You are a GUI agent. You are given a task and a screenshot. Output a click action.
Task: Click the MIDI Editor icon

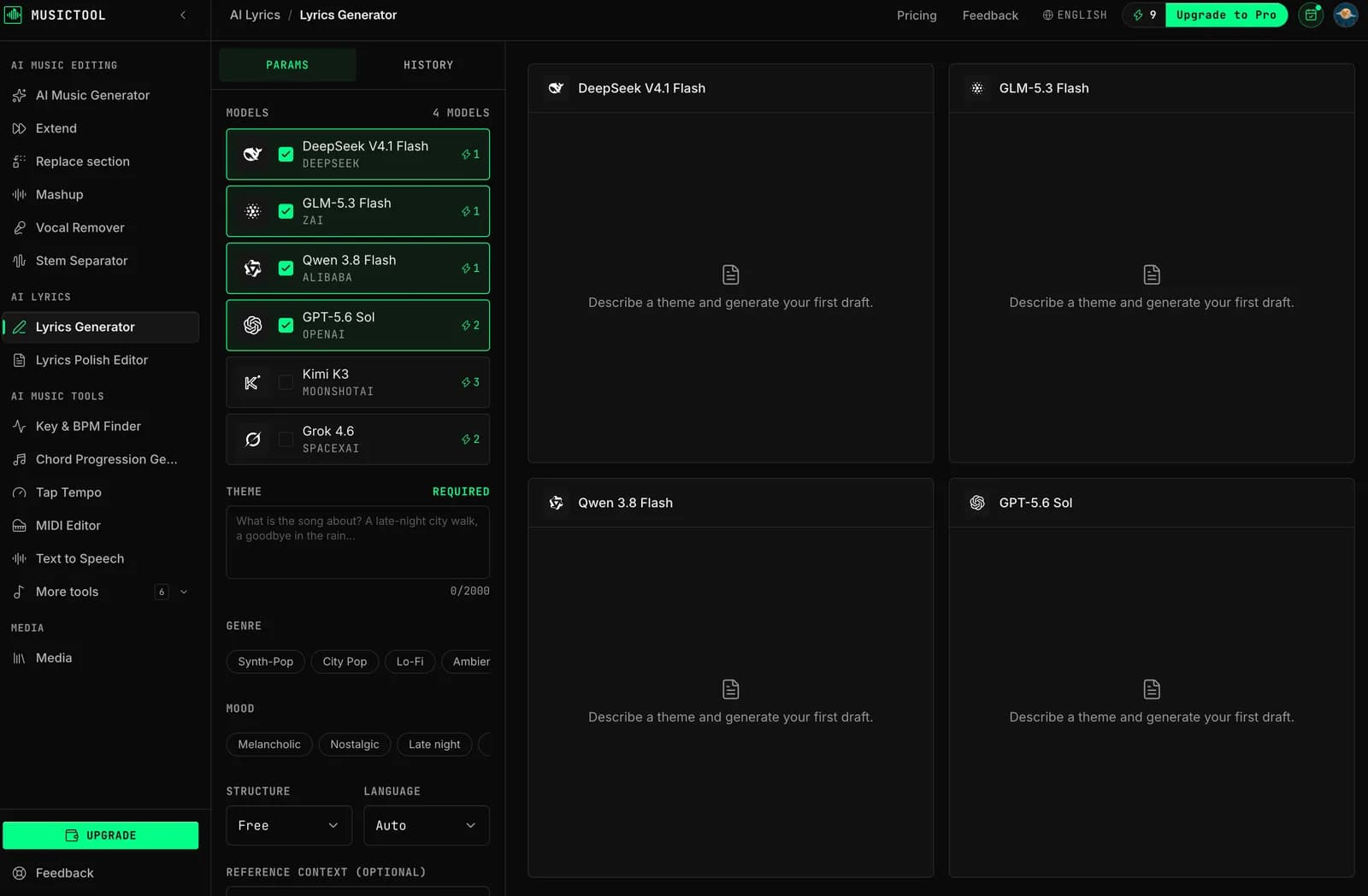coord(19,526)
